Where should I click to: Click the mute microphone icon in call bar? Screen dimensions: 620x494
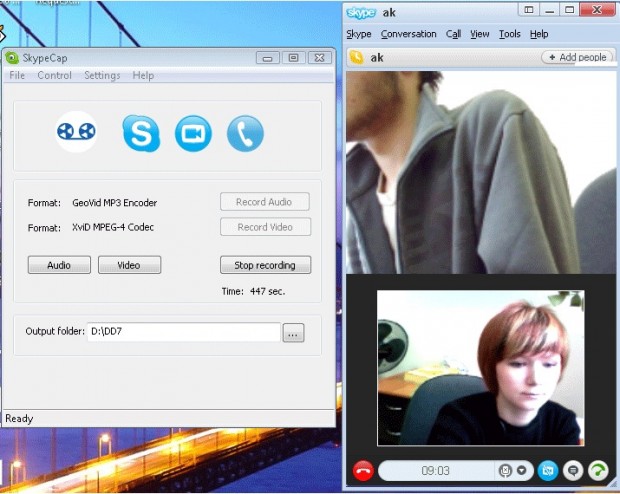(x=505, y=471)
